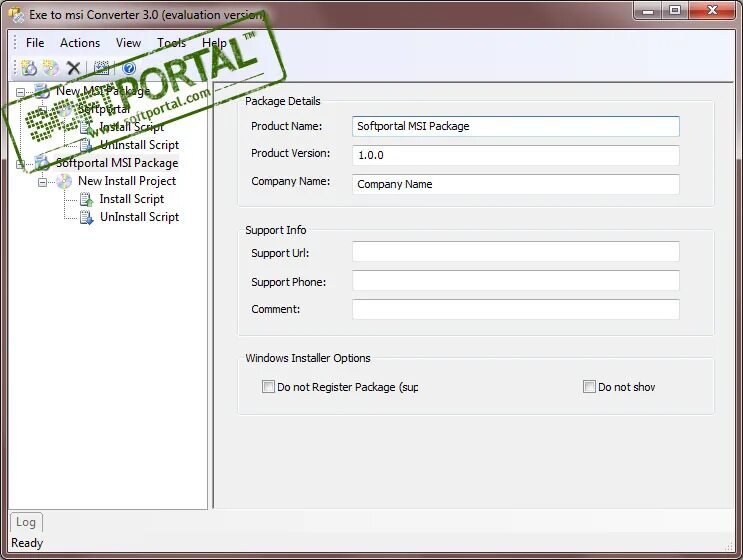
Task: Select 'Softportal MSI Package' in the tree
Action: (x=117, y=163)
